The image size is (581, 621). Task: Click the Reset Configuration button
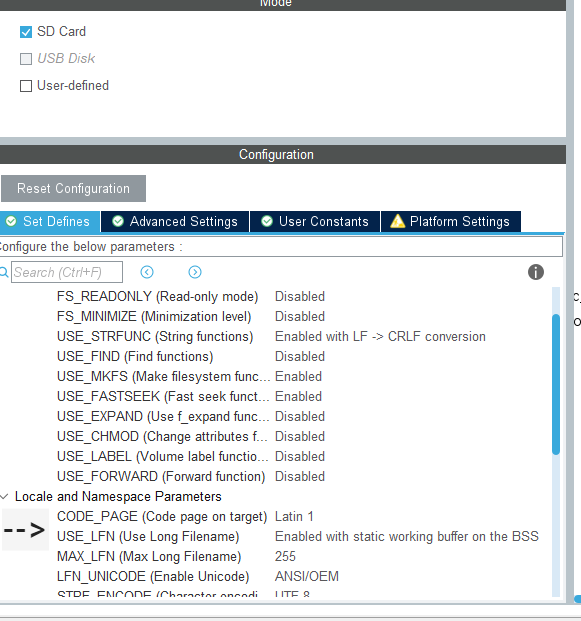click(73, 189)
